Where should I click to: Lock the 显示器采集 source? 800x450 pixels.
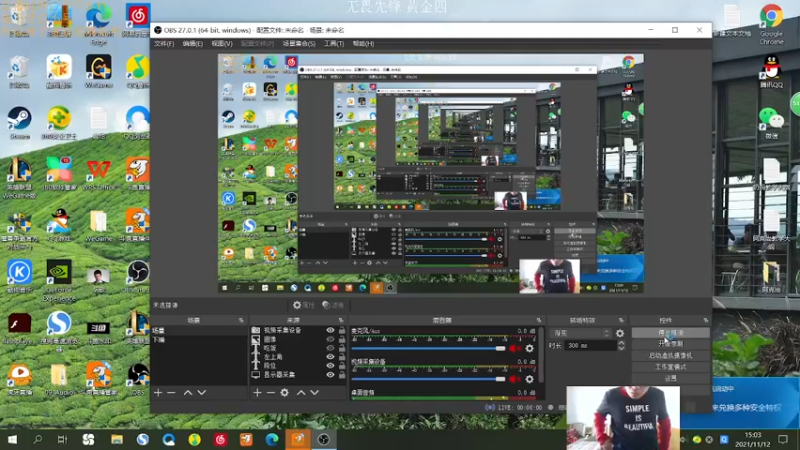342,374
